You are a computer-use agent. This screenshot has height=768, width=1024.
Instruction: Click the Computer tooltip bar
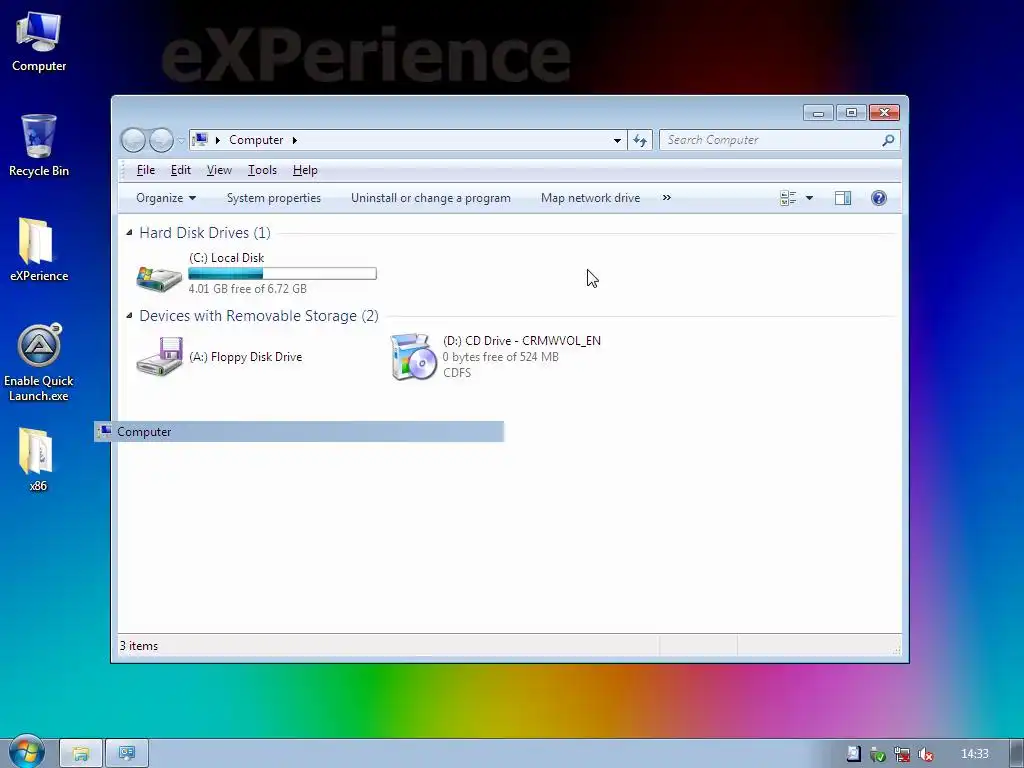point(299,432)
